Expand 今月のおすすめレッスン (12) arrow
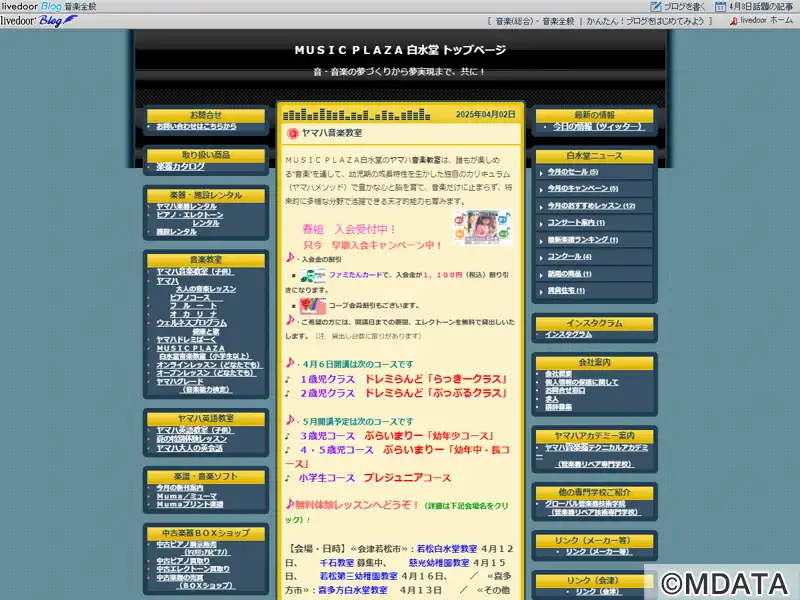Image resolution: width=800 pixels, height=600 pixels. tap(541, 207)
